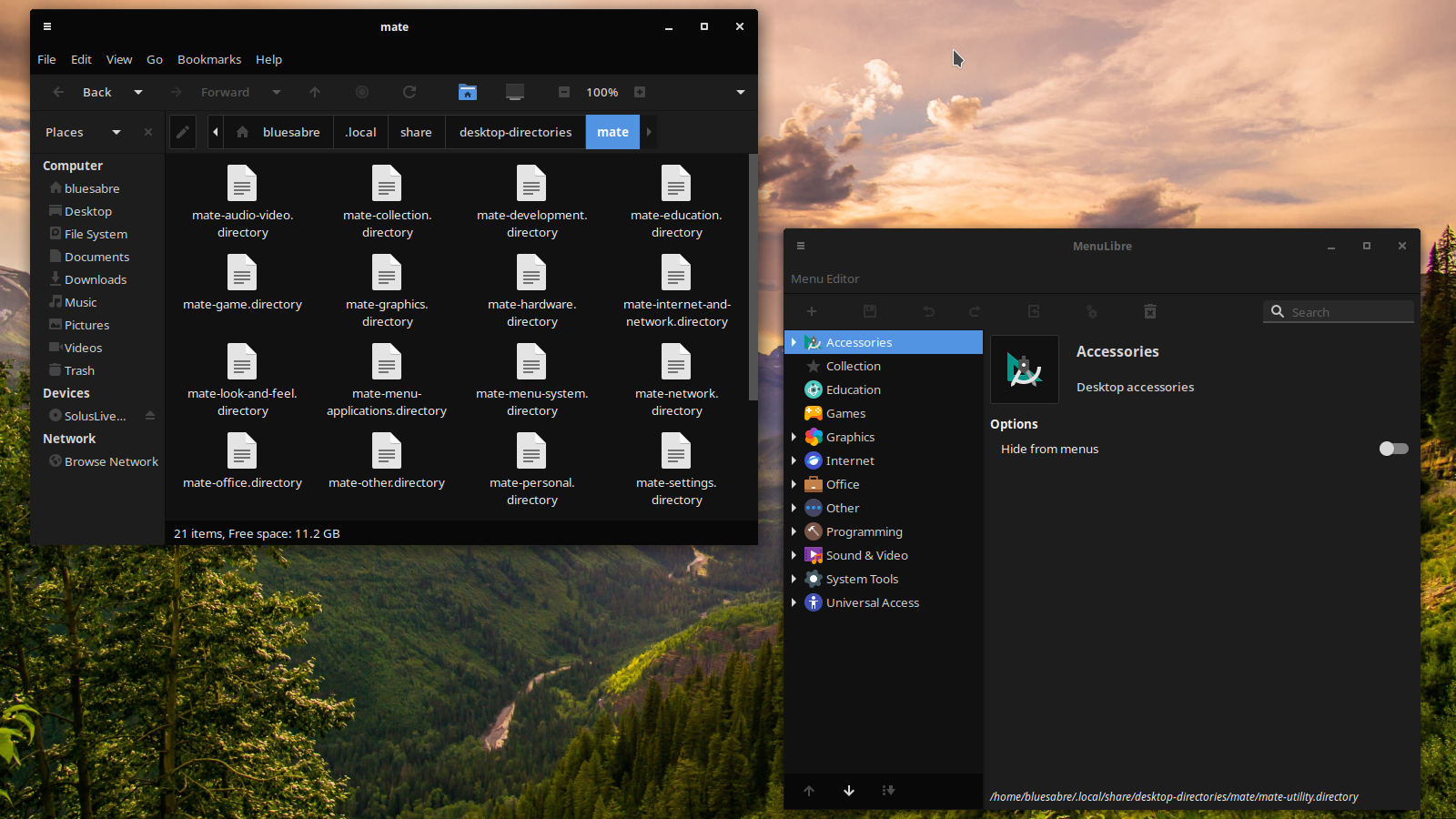Screen dimensions: 1456x819
Task: Toggle location bar edit mode
Action: coord(183,132)
